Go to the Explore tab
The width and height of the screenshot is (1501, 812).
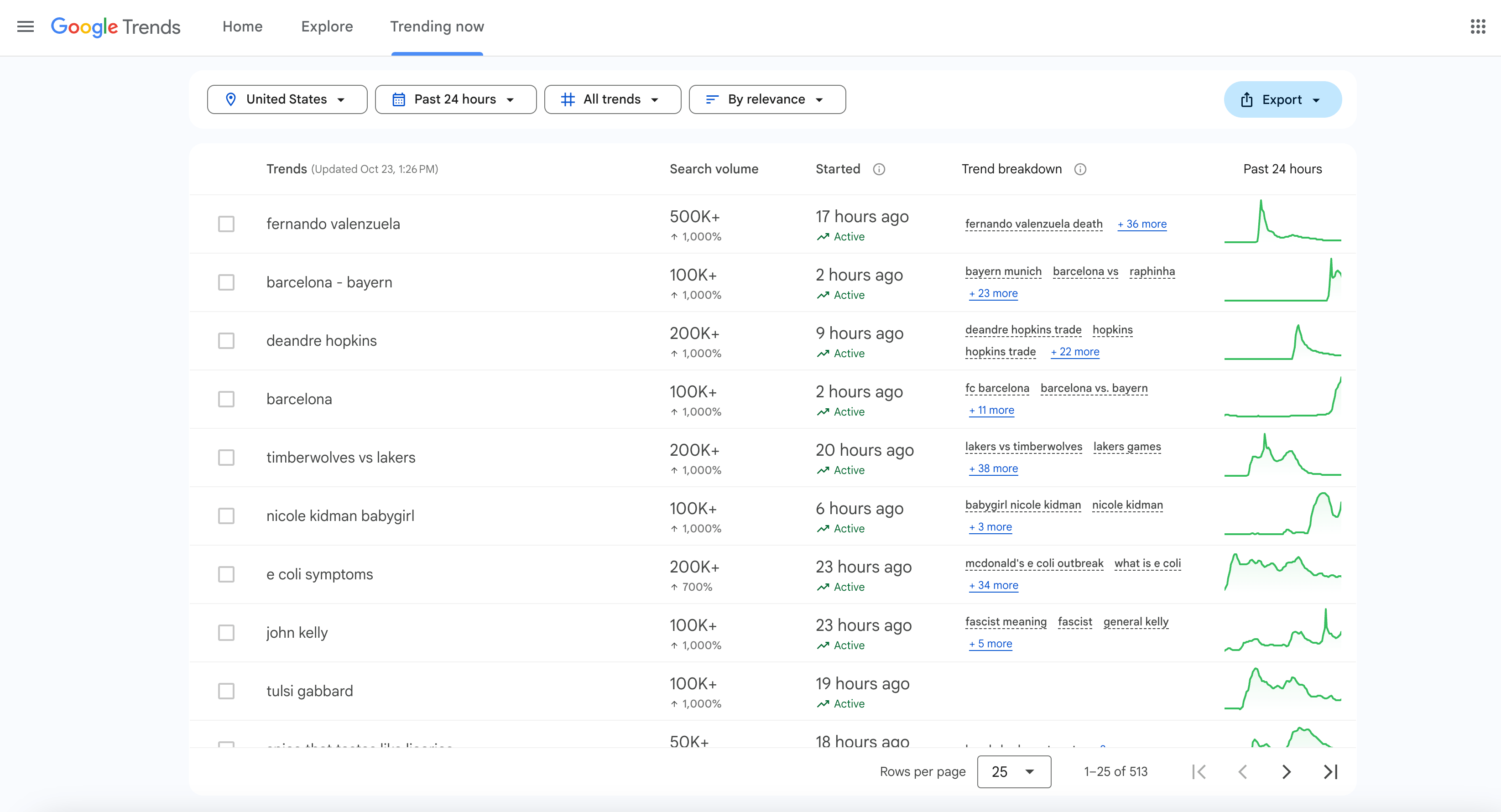[327, 27]
